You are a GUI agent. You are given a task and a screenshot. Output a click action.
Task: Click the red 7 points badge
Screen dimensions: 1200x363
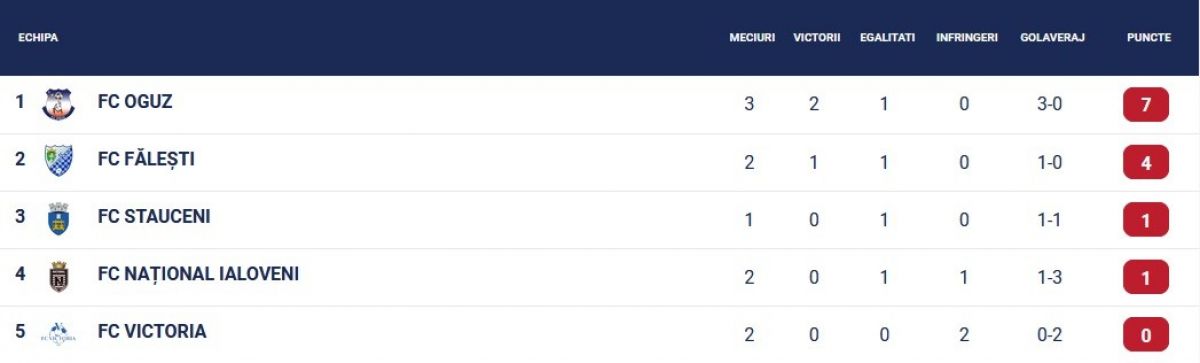point(1146,104)
